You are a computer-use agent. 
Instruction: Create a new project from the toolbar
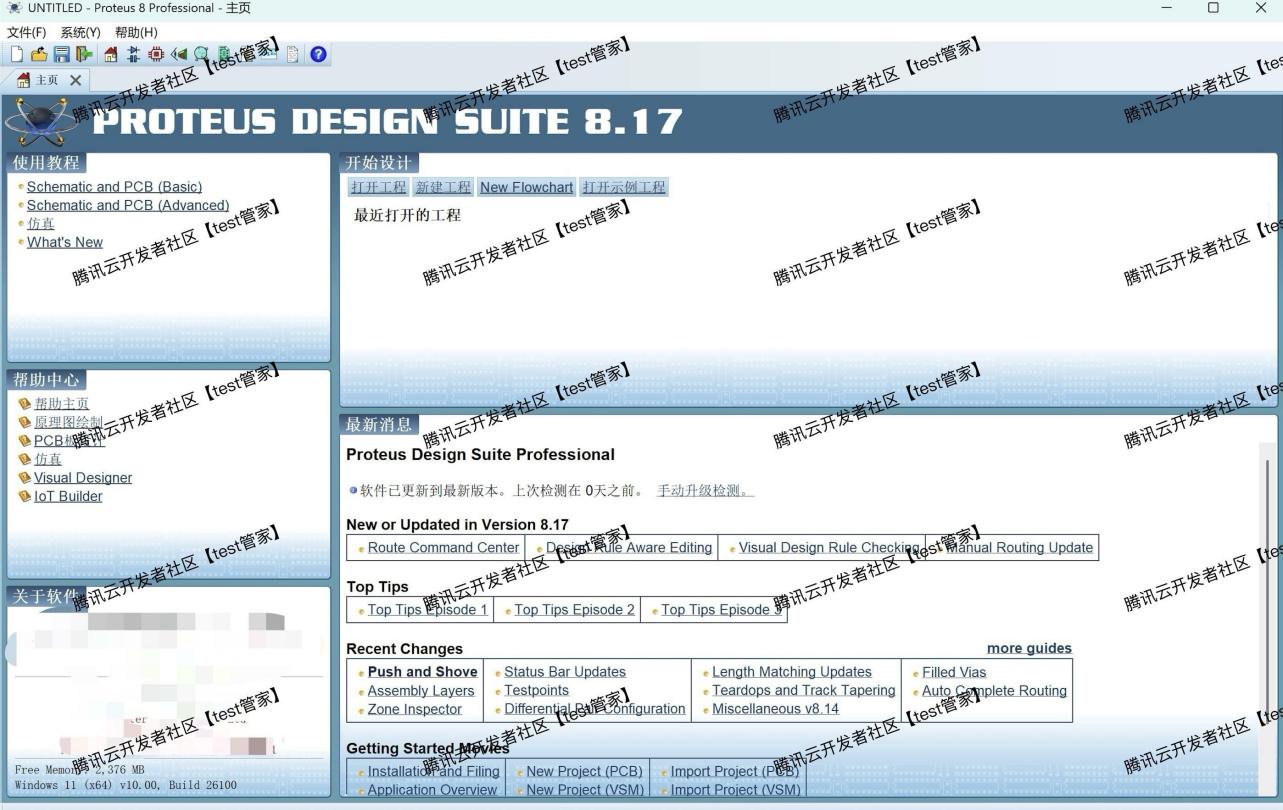(x=17, y=54)
